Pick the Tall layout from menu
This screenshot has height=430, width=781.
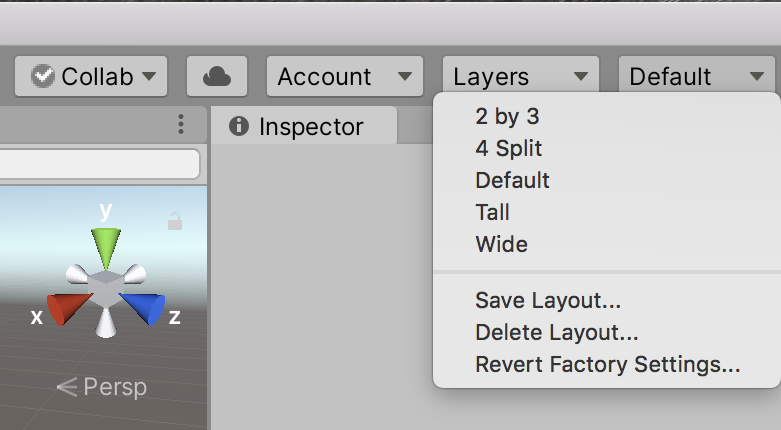point(493,212)
